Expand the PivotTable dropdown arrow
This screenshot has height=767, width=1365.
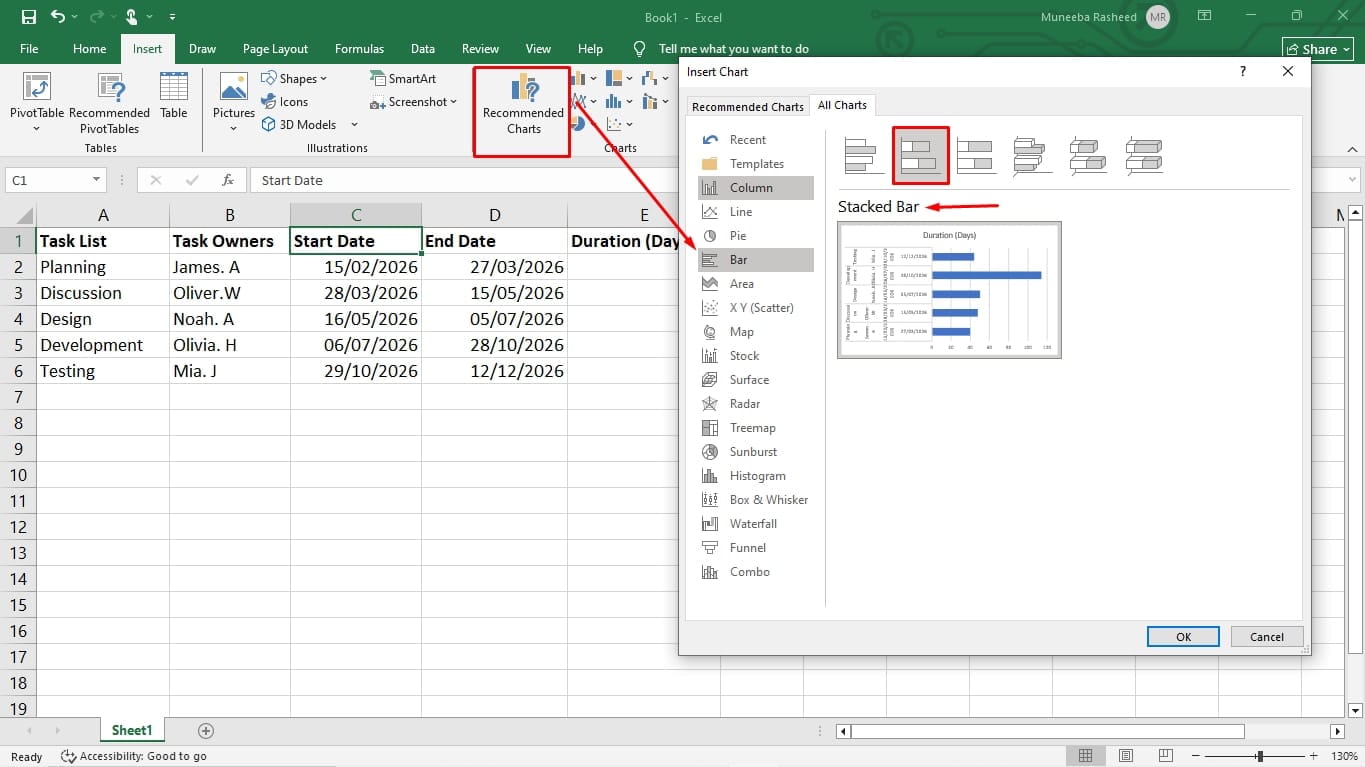point(37,128)
